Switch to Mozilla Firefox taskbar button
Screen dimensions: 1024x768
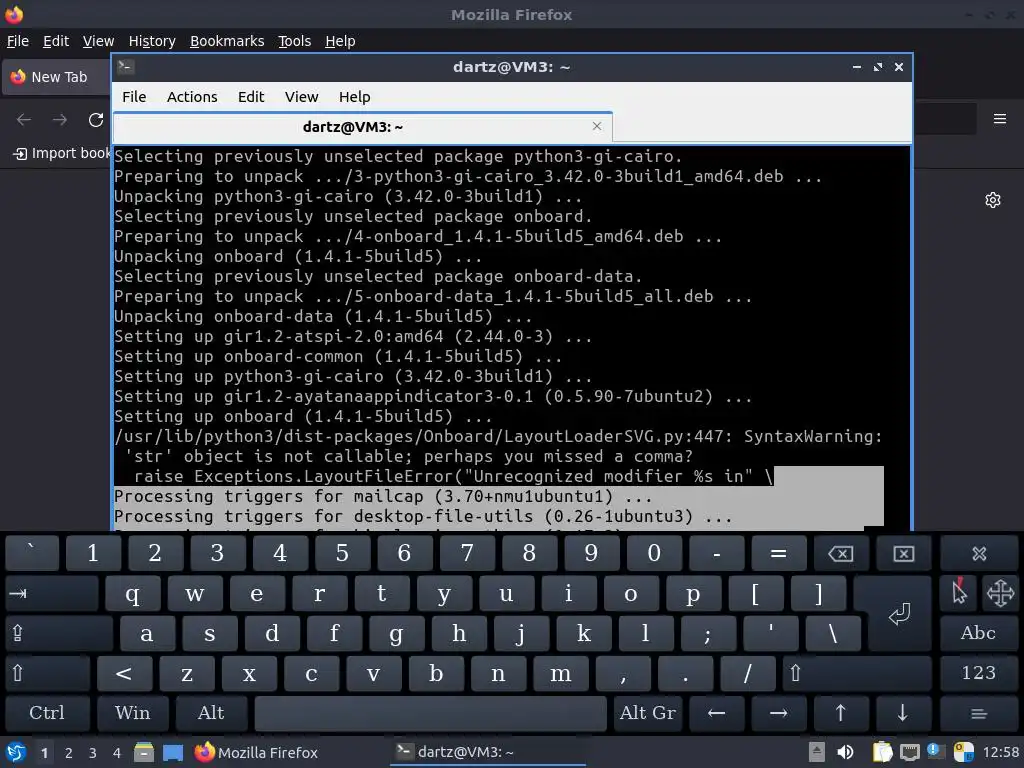256,752
